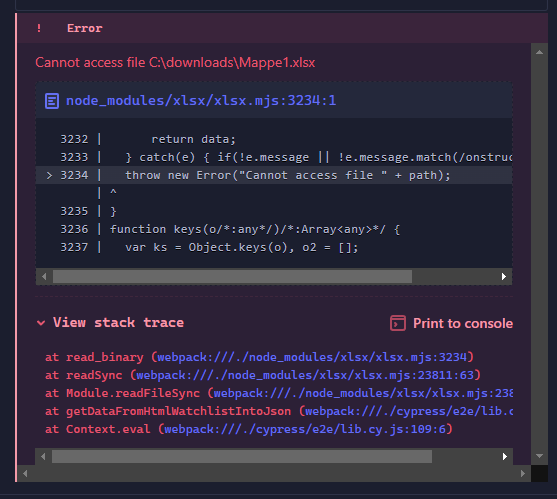Click down arrow of vertical error scrollbar
Image resolution: width=557 pixels, height=499 pixels.
(x=539, y=456)
